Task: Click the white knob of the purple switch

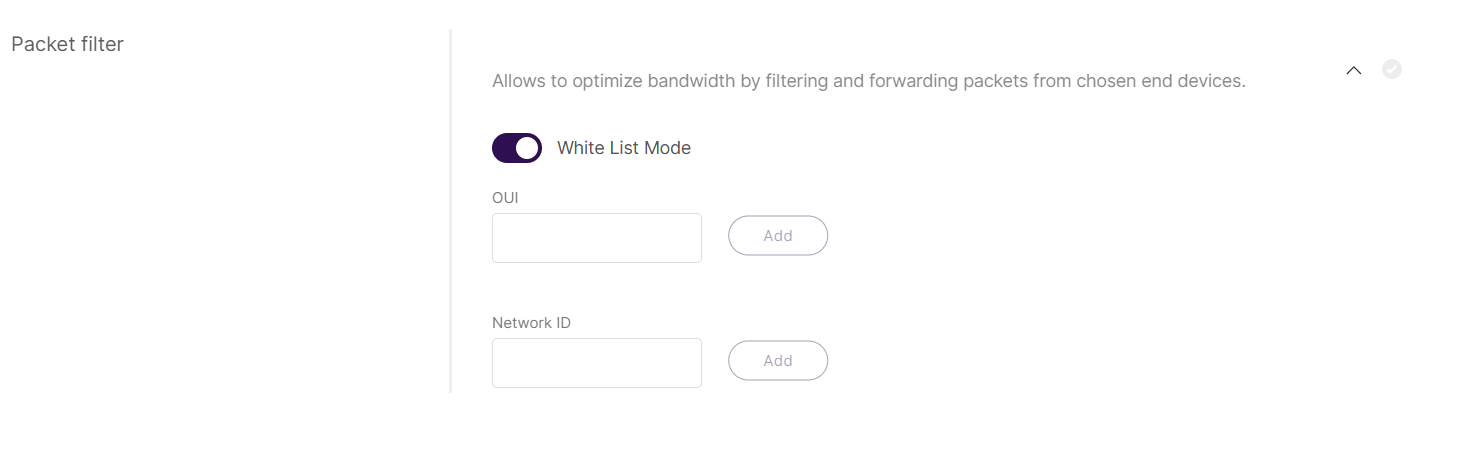Action: (x=528, y=148)
